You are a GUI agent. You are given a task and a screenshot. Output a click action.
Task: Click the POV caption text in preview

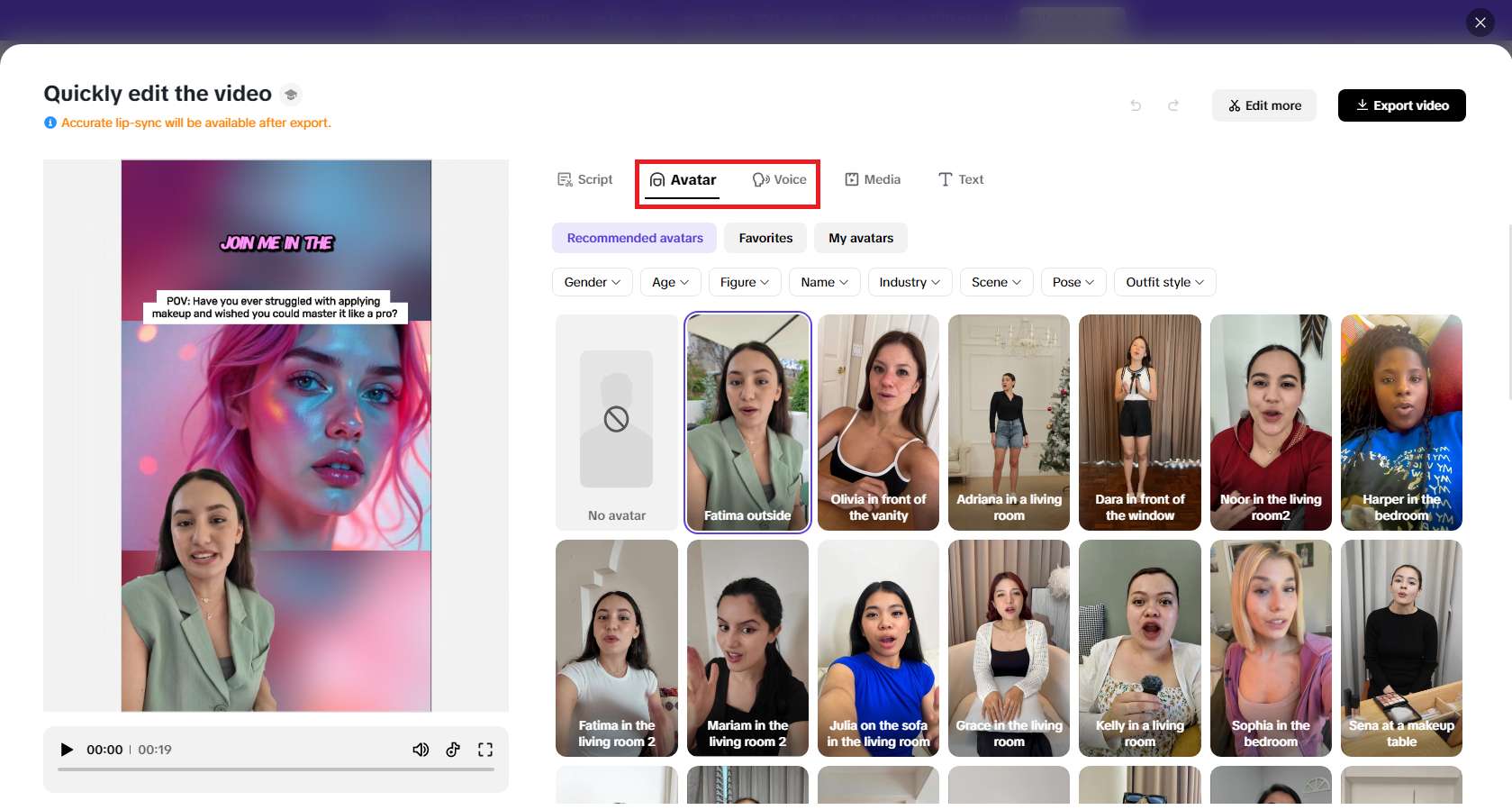tap(275, 307)
